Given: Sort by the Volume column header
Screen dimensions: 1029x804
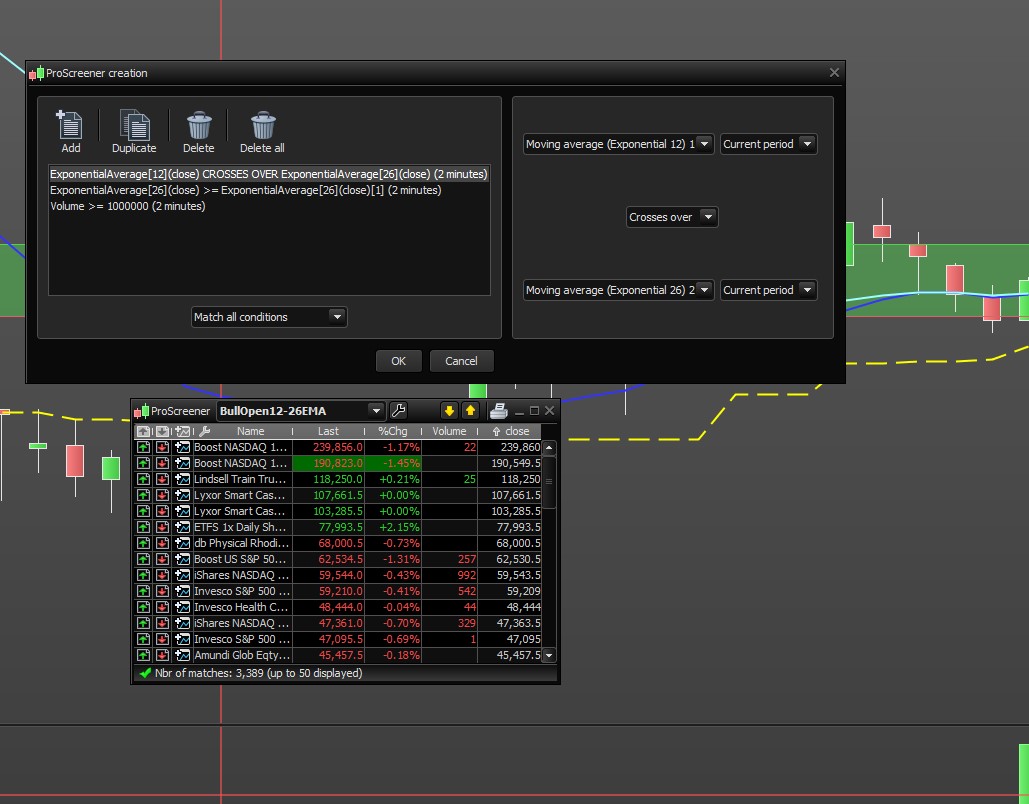Looking at the screenshot, I should [449, 431].
